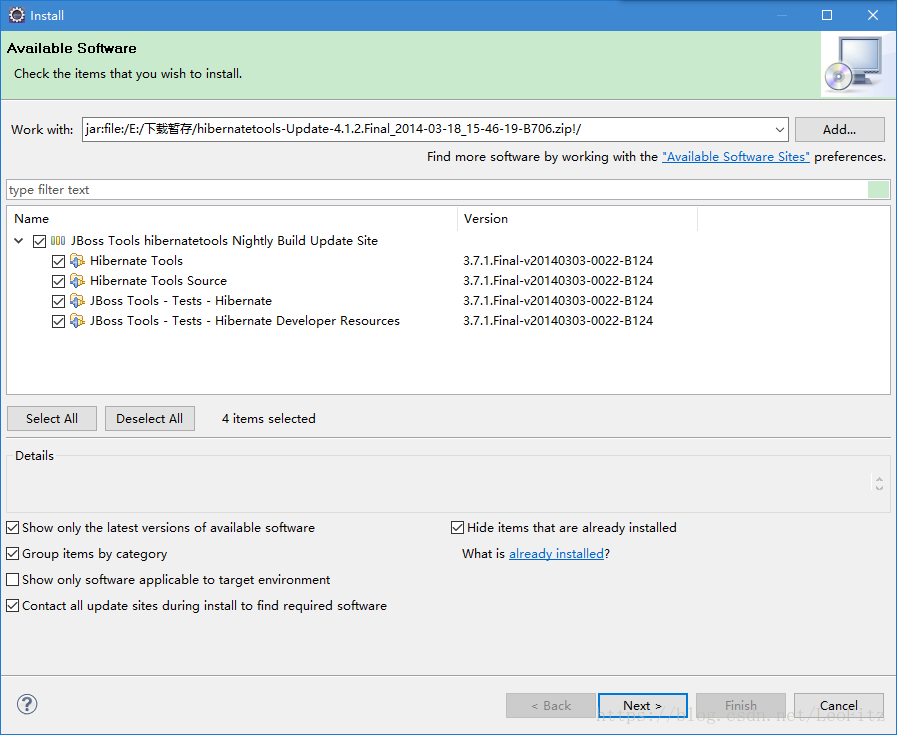897x735 pixels.
Task: Open the Work with dropdown arrow
Action: 779,130
